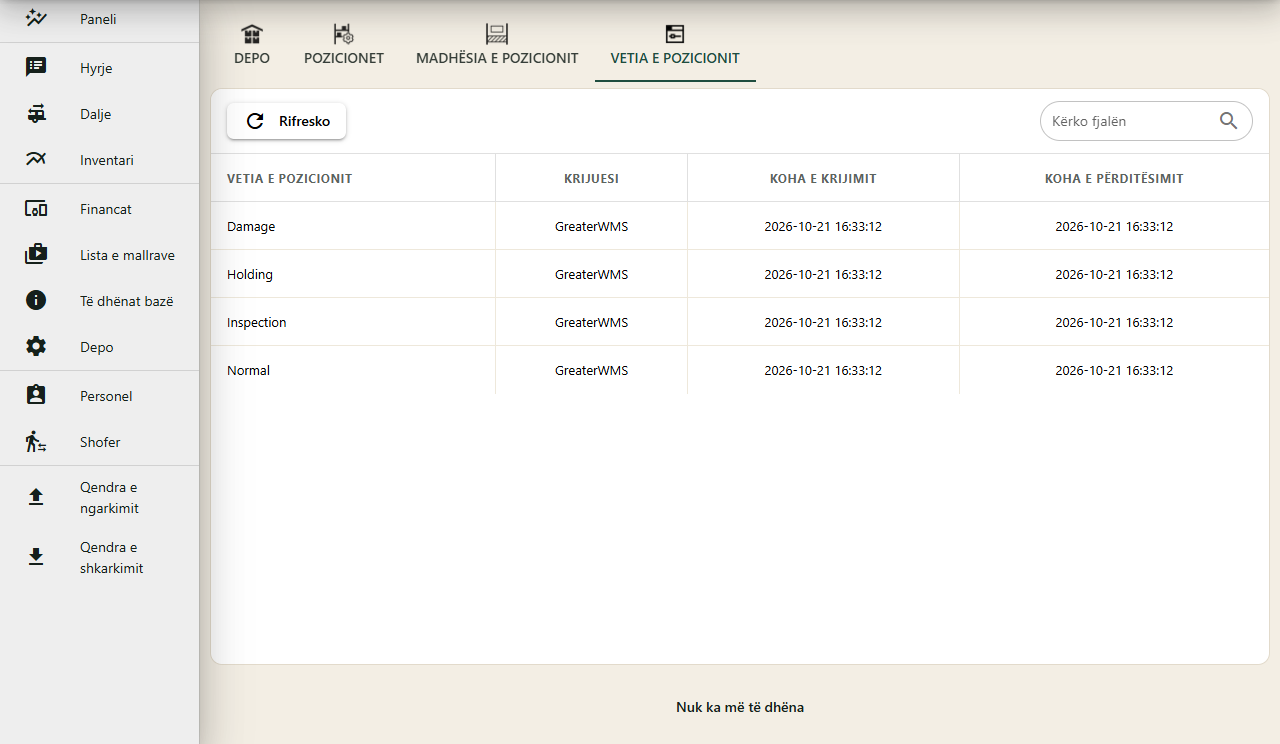
Task: Click the KRIJUESI column header
Action: coord(591,178)
